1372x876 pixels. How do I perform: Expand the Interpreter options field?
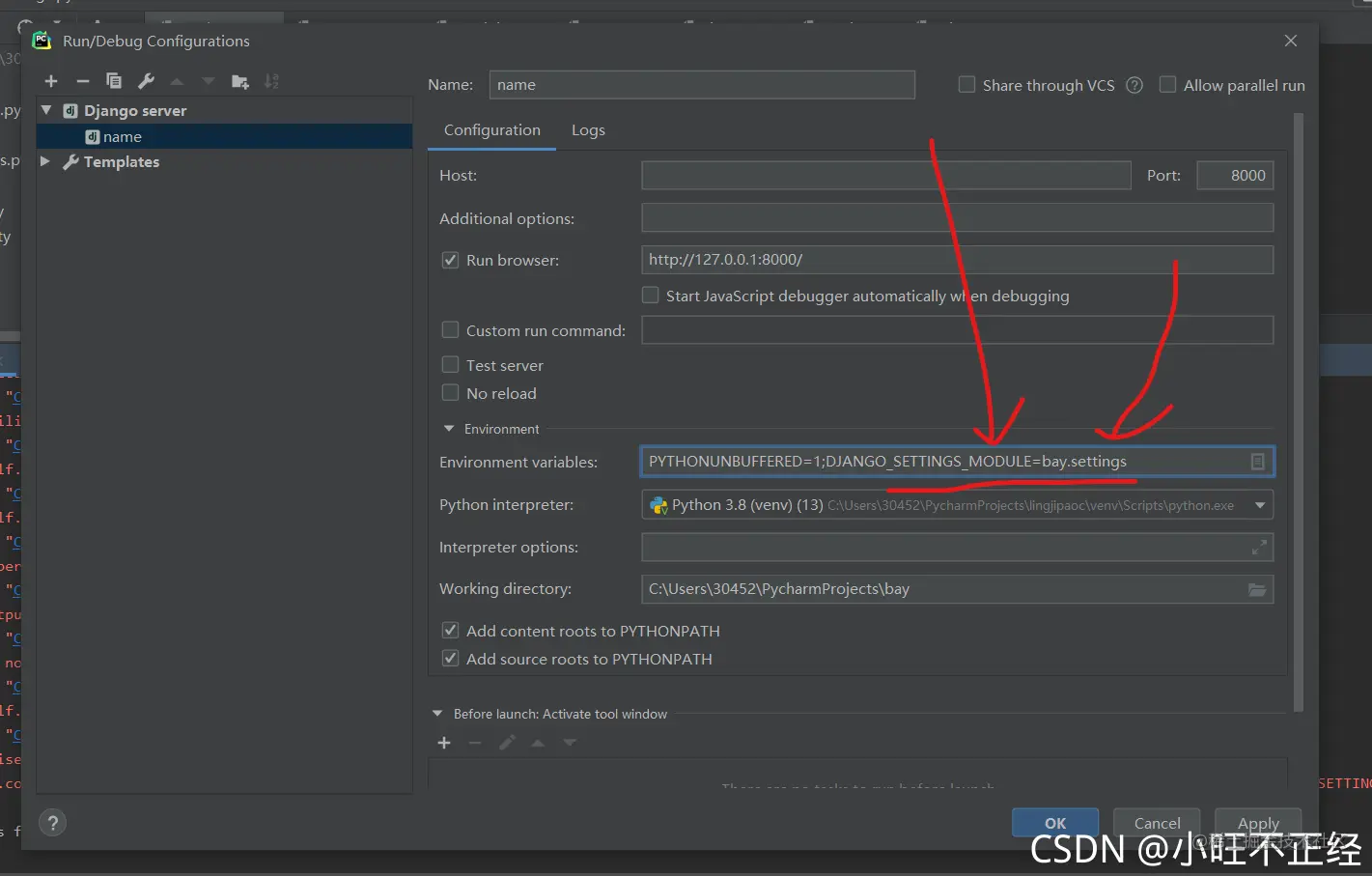pos(1259,548)
